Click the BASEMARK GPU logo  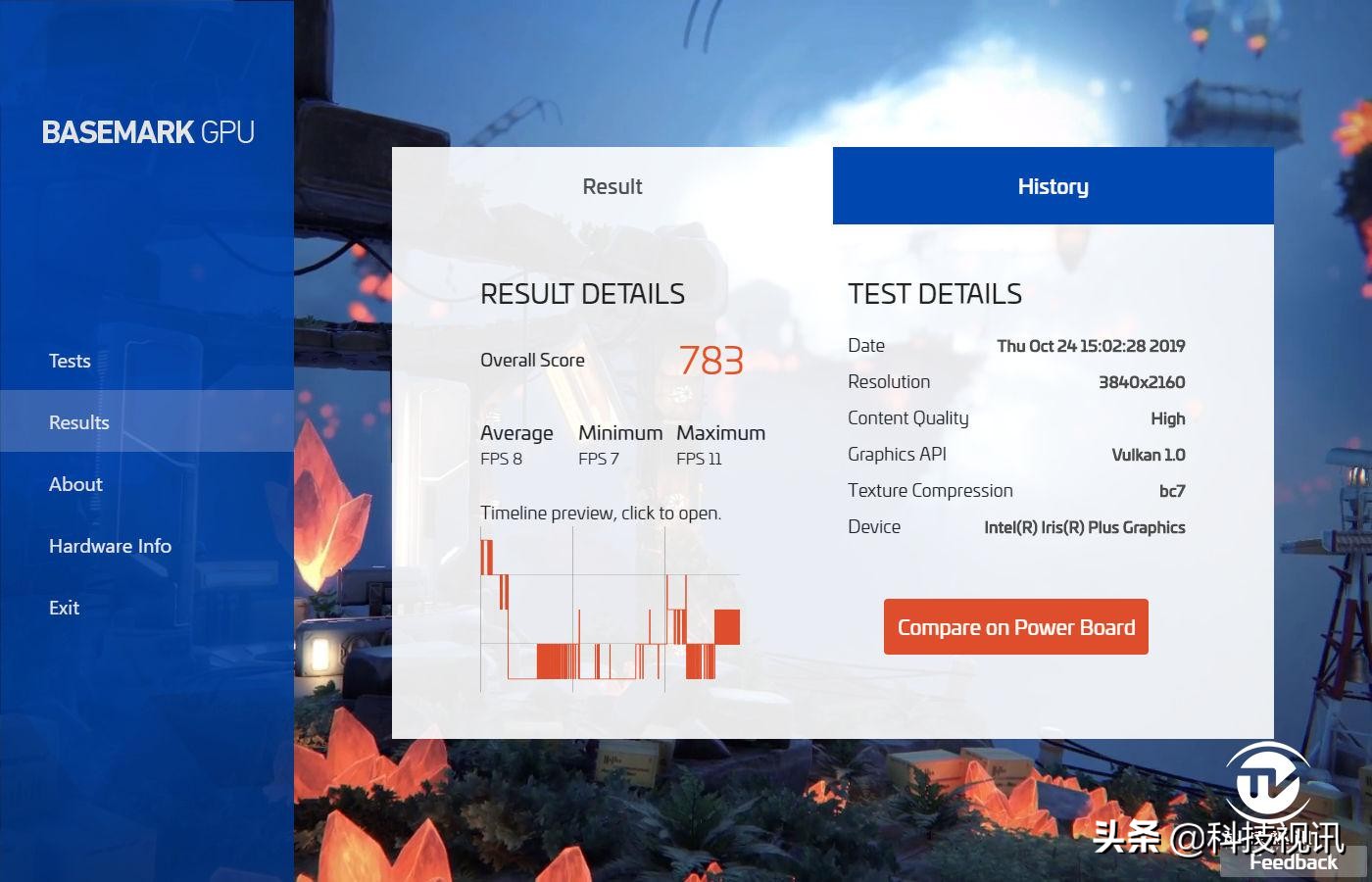point(147,131)
